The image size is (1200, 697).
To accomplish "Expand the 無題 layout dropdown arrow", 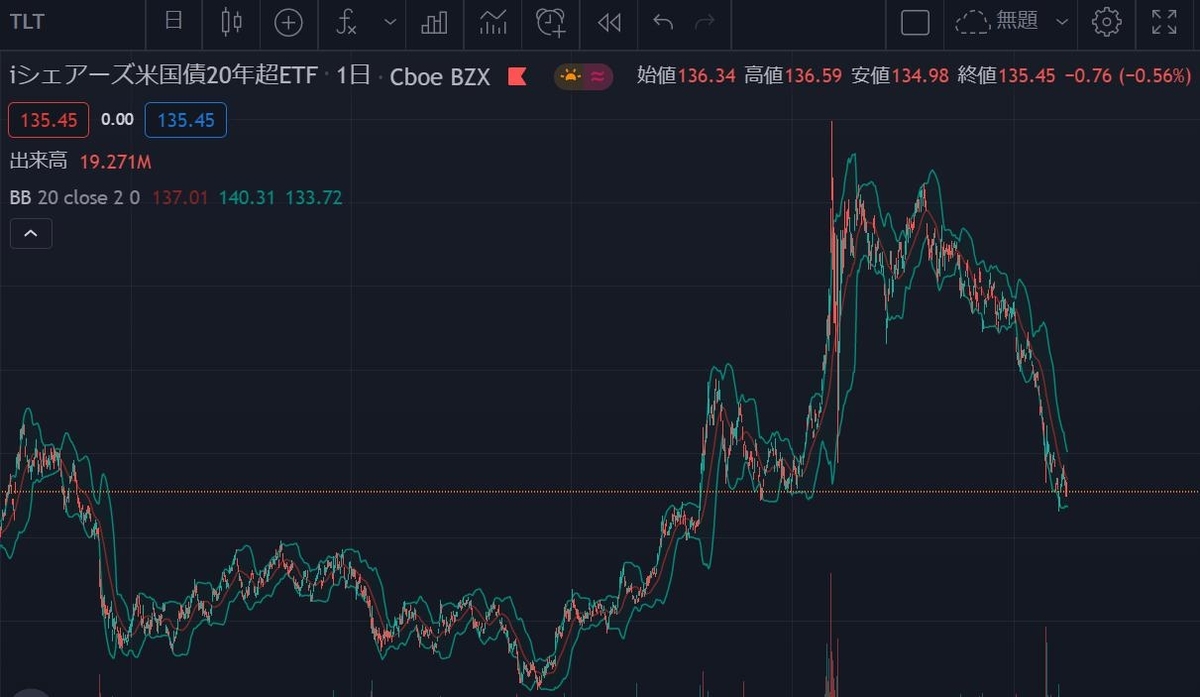I will [x=1062, y=22].
